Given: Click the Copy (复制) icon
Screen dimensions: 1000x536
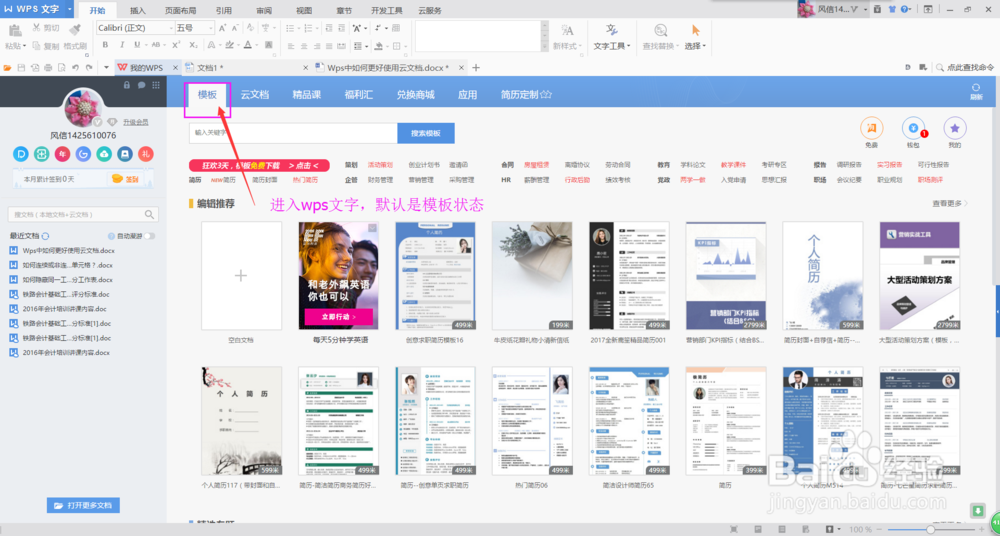Looking at the screenshot, I should 36,46.
